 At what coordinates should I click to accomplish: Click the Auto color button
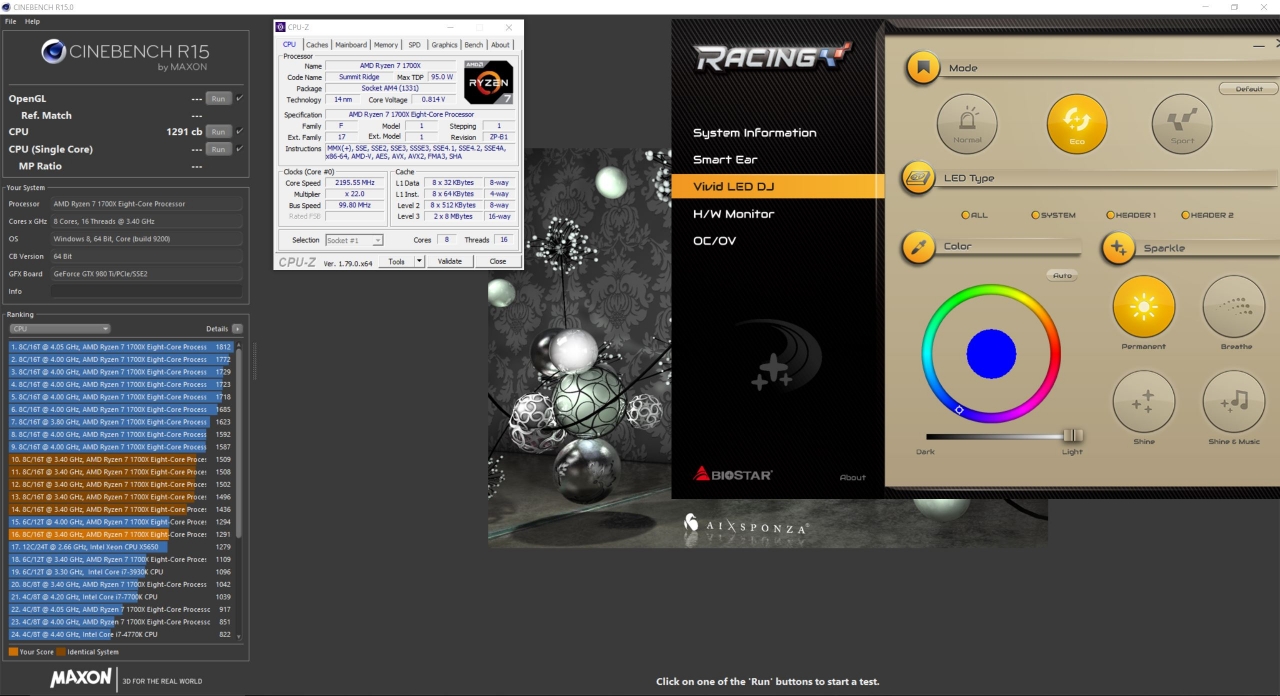[x=1063, y=275]
